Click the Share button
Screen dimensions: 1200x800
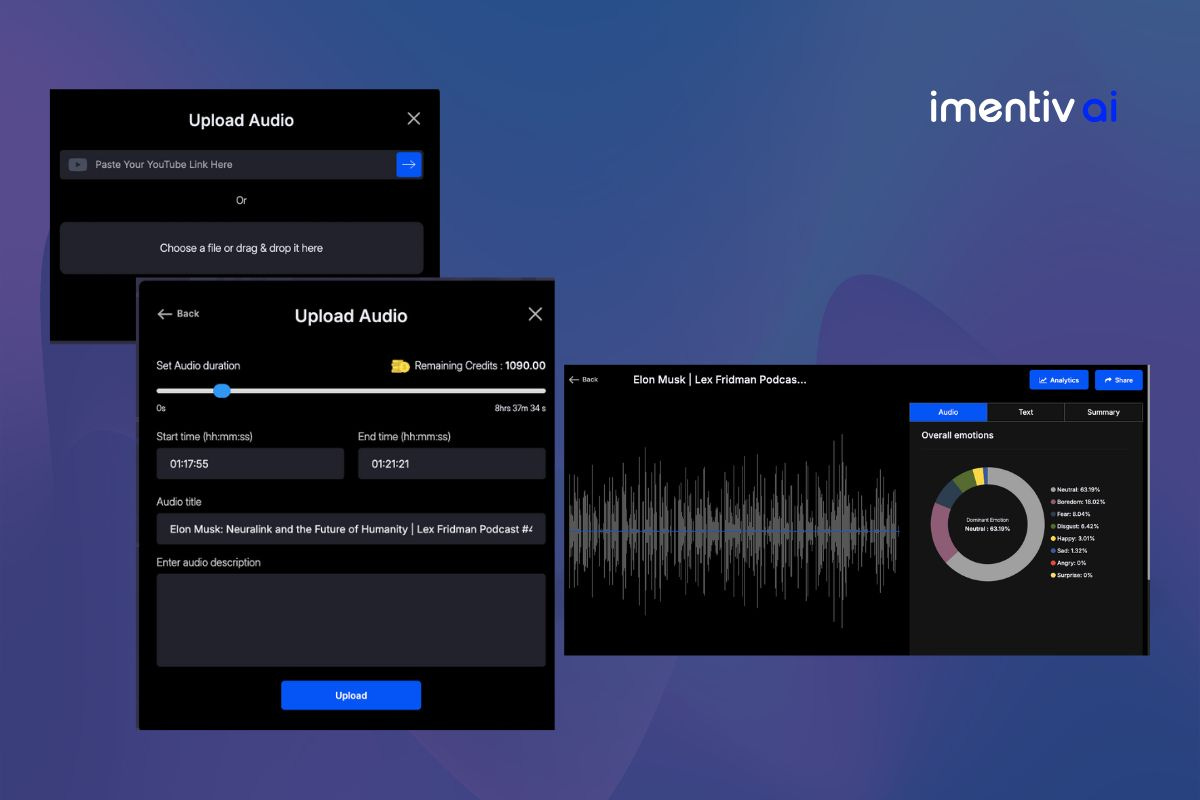(x=1119, y=380)
